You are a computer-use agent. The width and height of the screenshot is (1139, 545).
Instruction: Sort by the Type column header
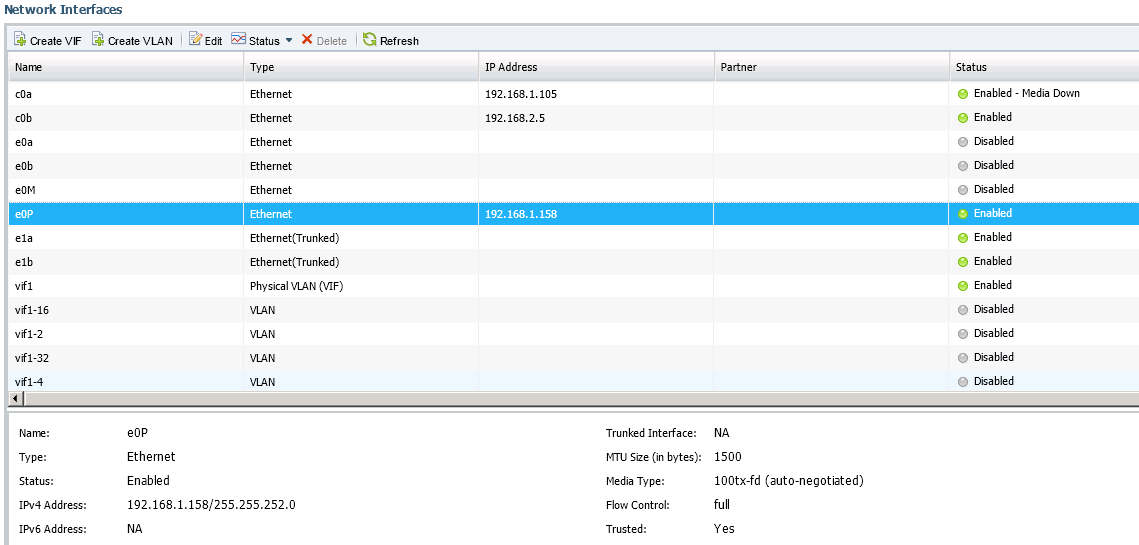tap(361, 67)
